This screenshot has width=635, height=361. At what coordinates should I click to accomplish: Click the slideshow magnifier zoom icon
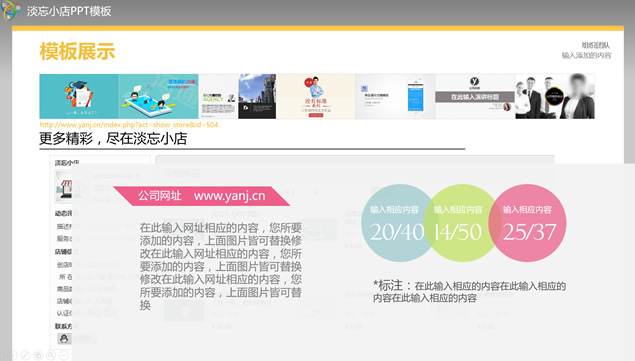coord(51,355)
